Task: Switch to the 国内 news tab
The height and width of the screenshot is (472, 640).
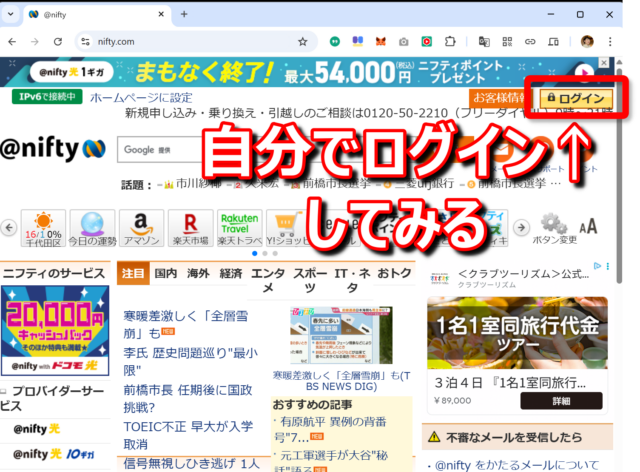Action: [x=165, y=273]
